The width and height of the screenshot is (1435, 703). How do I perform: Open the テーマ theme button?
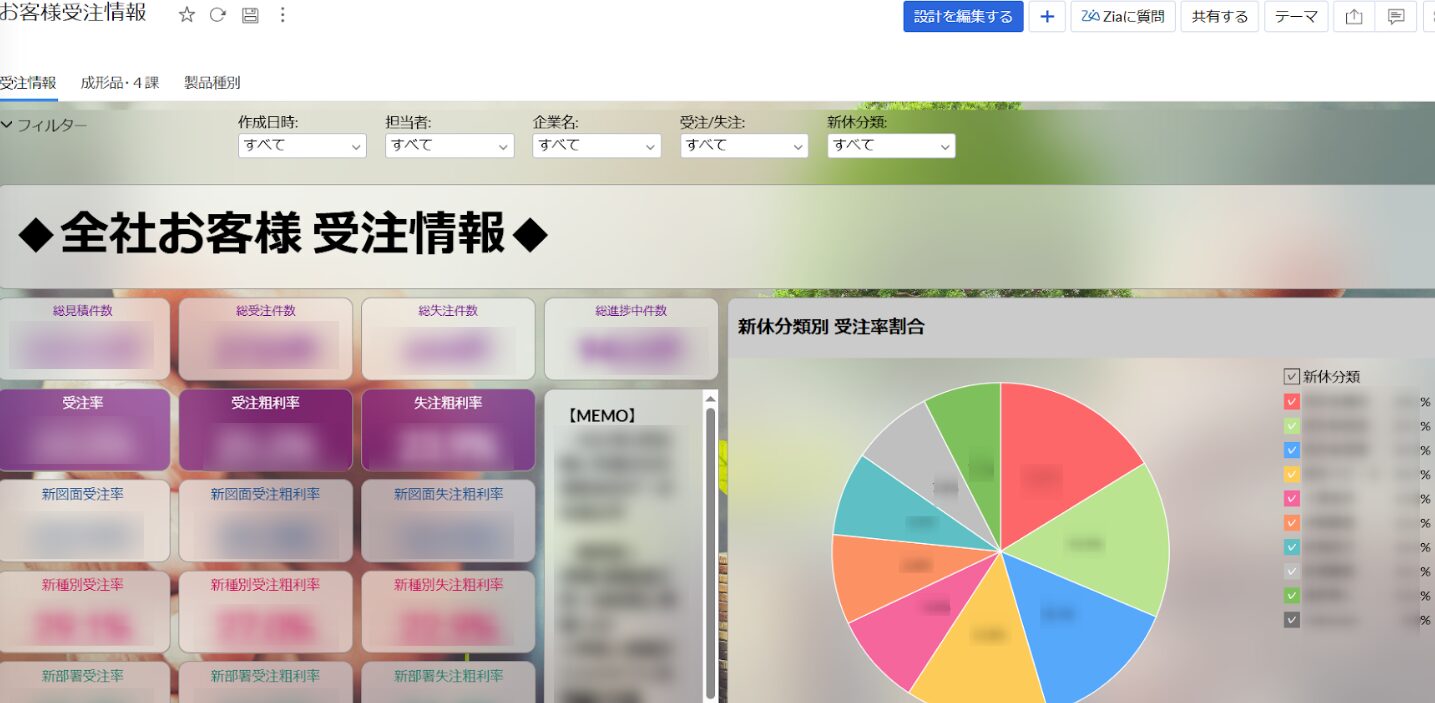pyautogui.click(x=1296, y=17)
